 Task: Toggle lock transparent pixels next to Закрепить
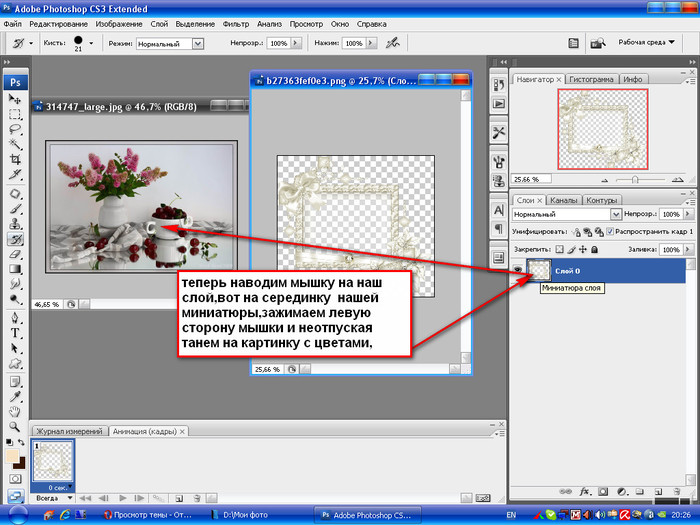(559, 249)
